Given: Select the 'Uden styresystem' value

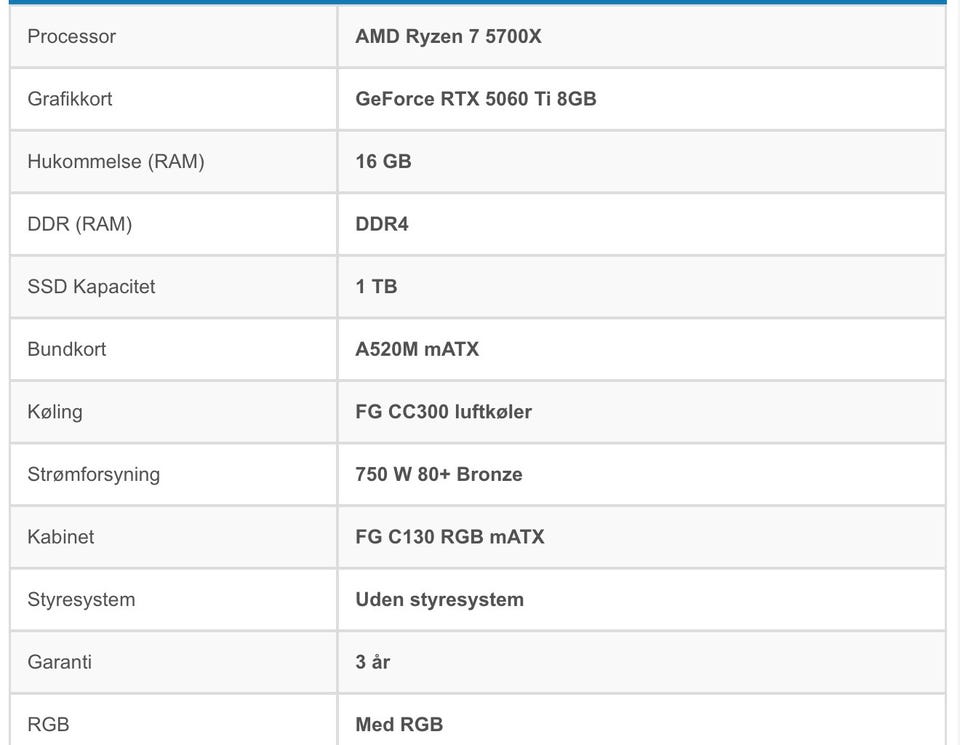Looking at the screenshot, I should 440,600.
